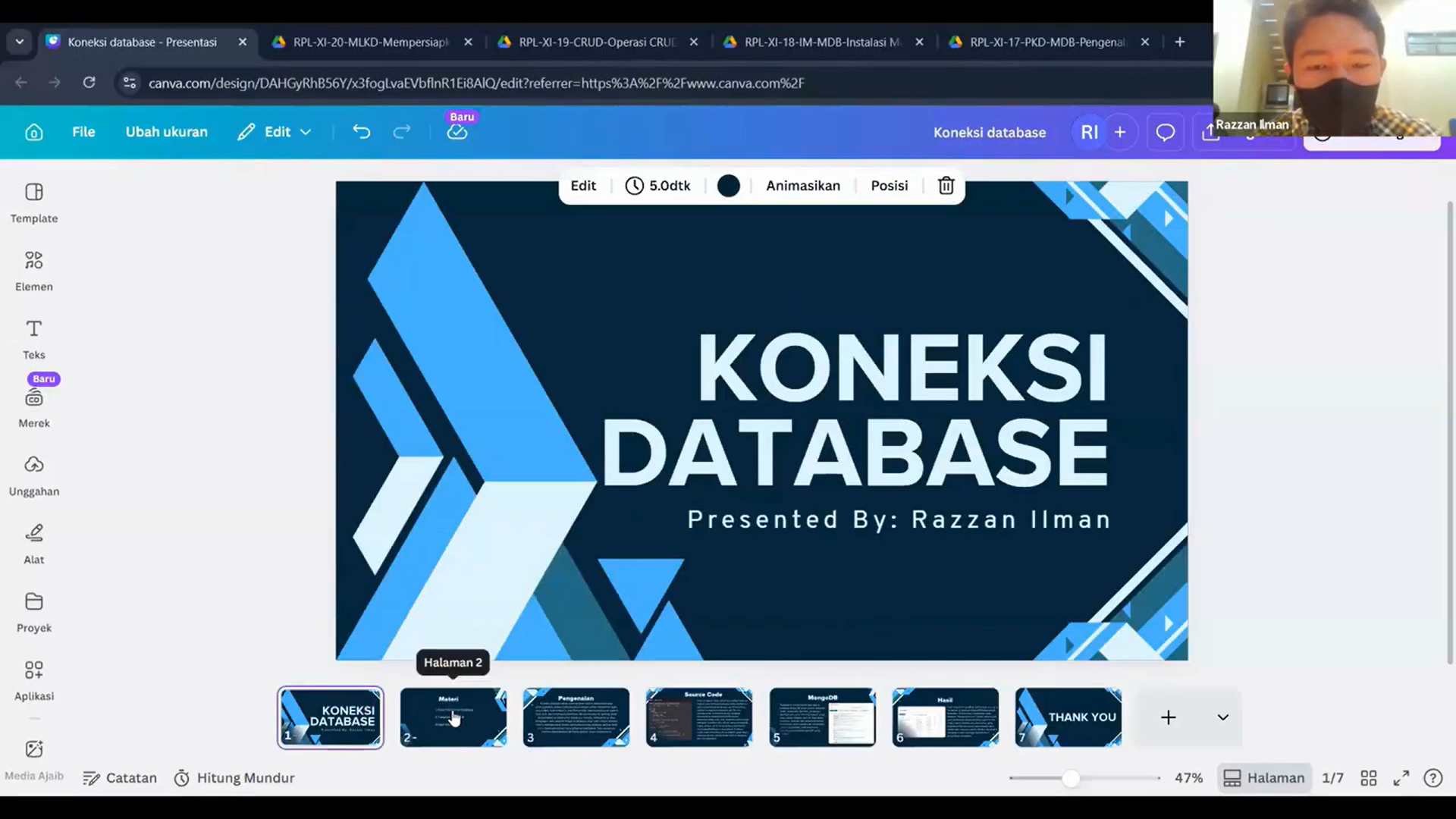
Task: Switch to grid view of pages
Action: [x=1368, y=778]
